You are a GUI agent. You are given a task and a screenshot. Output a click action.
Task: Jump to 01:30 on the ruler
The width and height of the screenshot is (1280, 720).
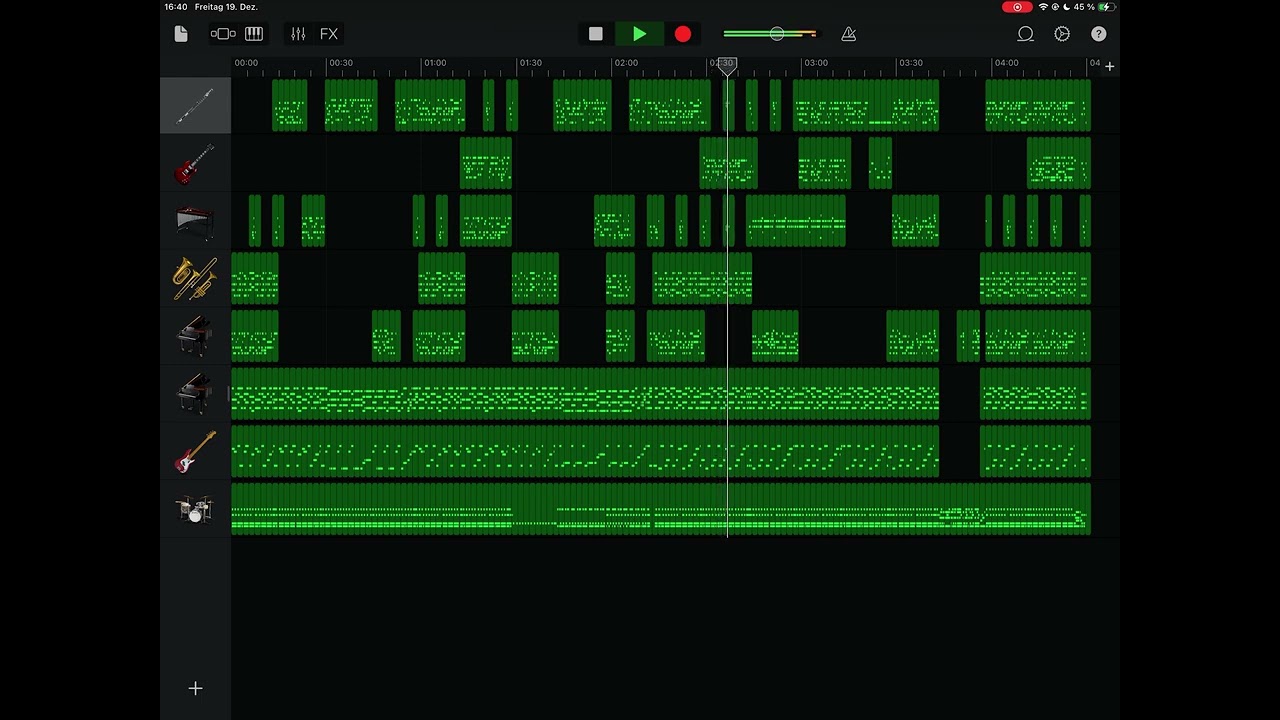click(530, 63)
